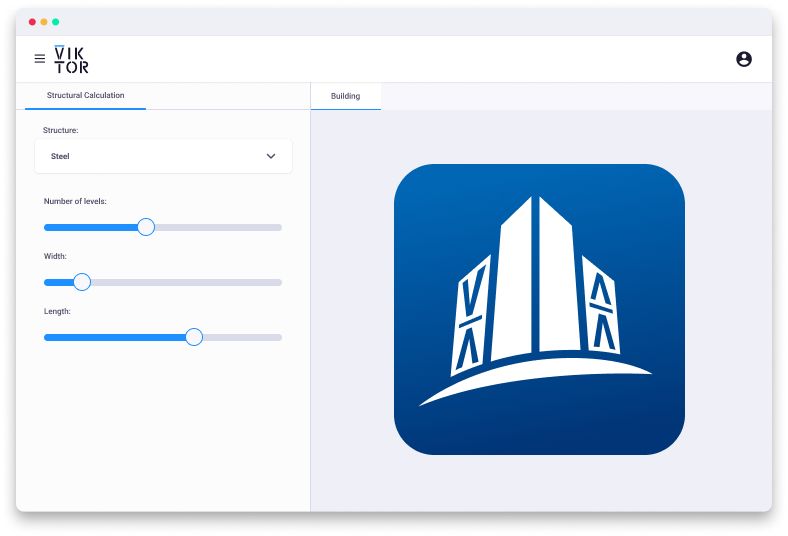Image resolution: width=788 pixels, height=536 pixels.
Task: Close the window with the red button
Action: click(x=32, y=22)
